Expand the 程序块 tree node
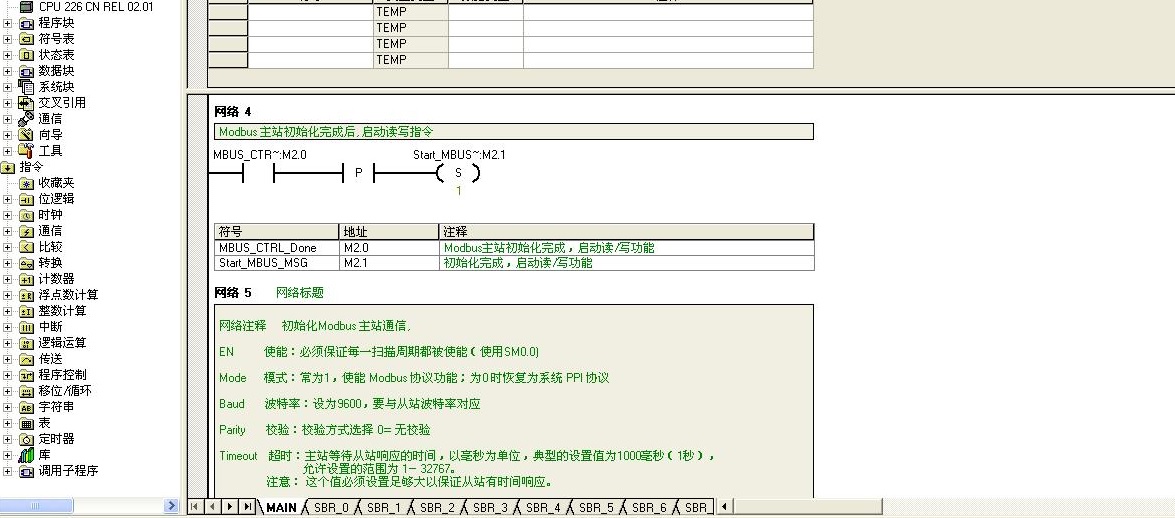This screenshot has width=1175, height=518. click(7, 23)
